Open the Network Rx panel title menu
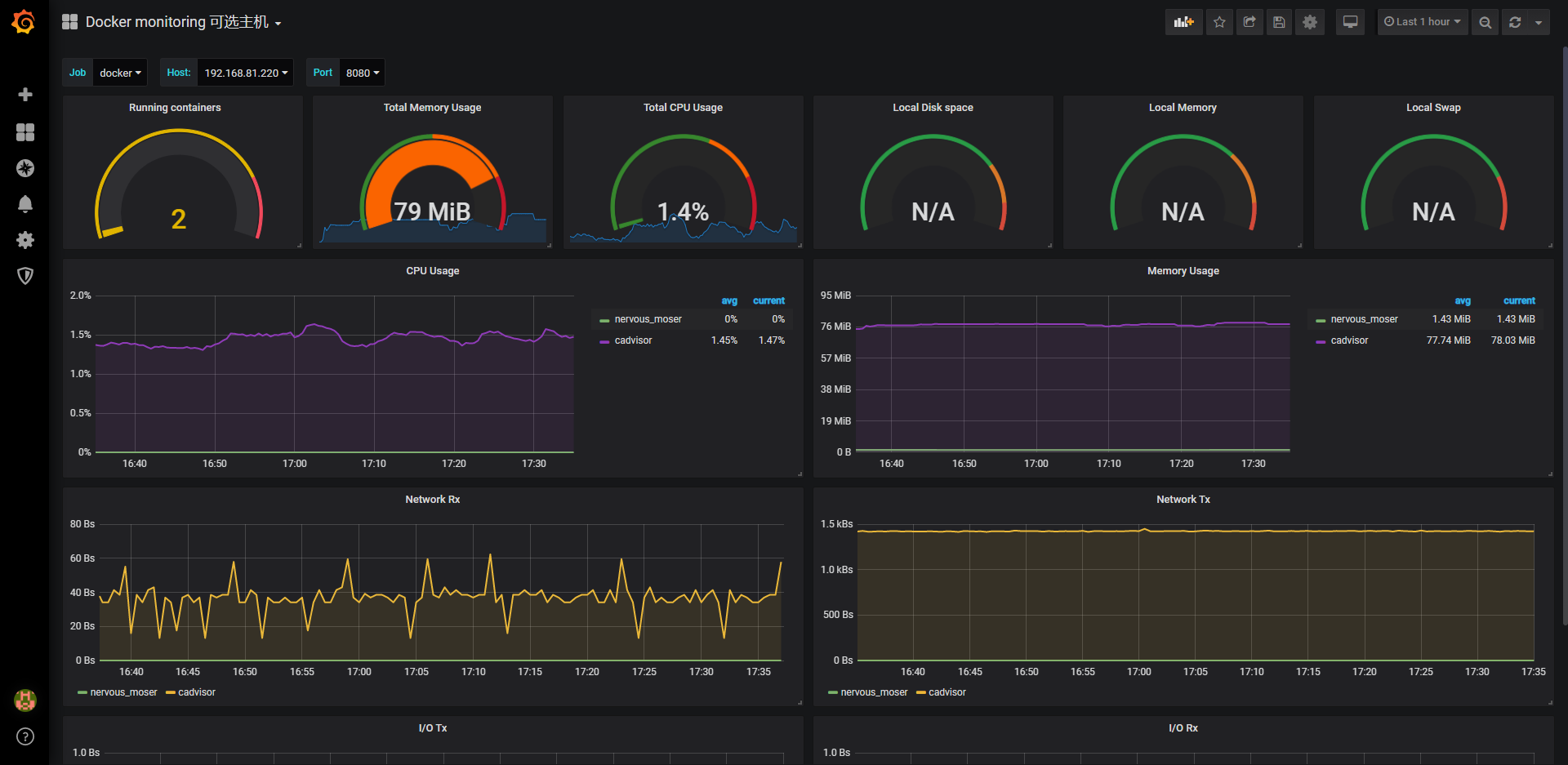This screenshot has width=1568, height=765. click(x=432, y=499)
